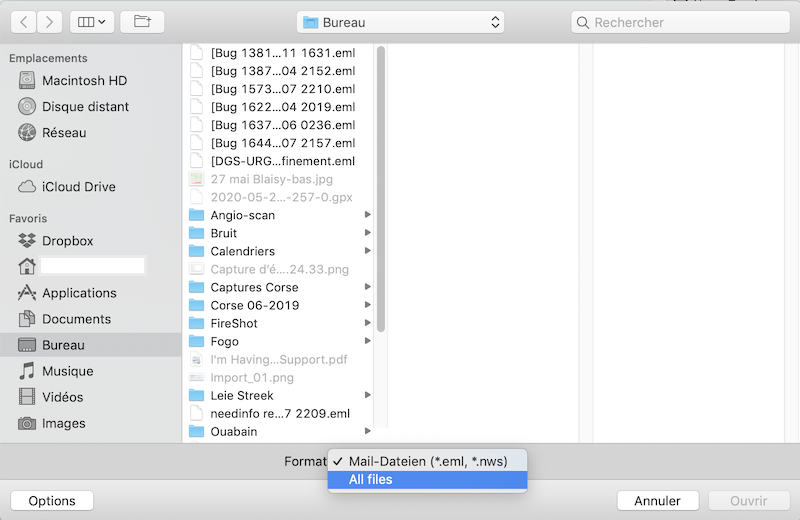Click greyed Import_01.png file
Viewport: 800px width, 520px height.
278,378
